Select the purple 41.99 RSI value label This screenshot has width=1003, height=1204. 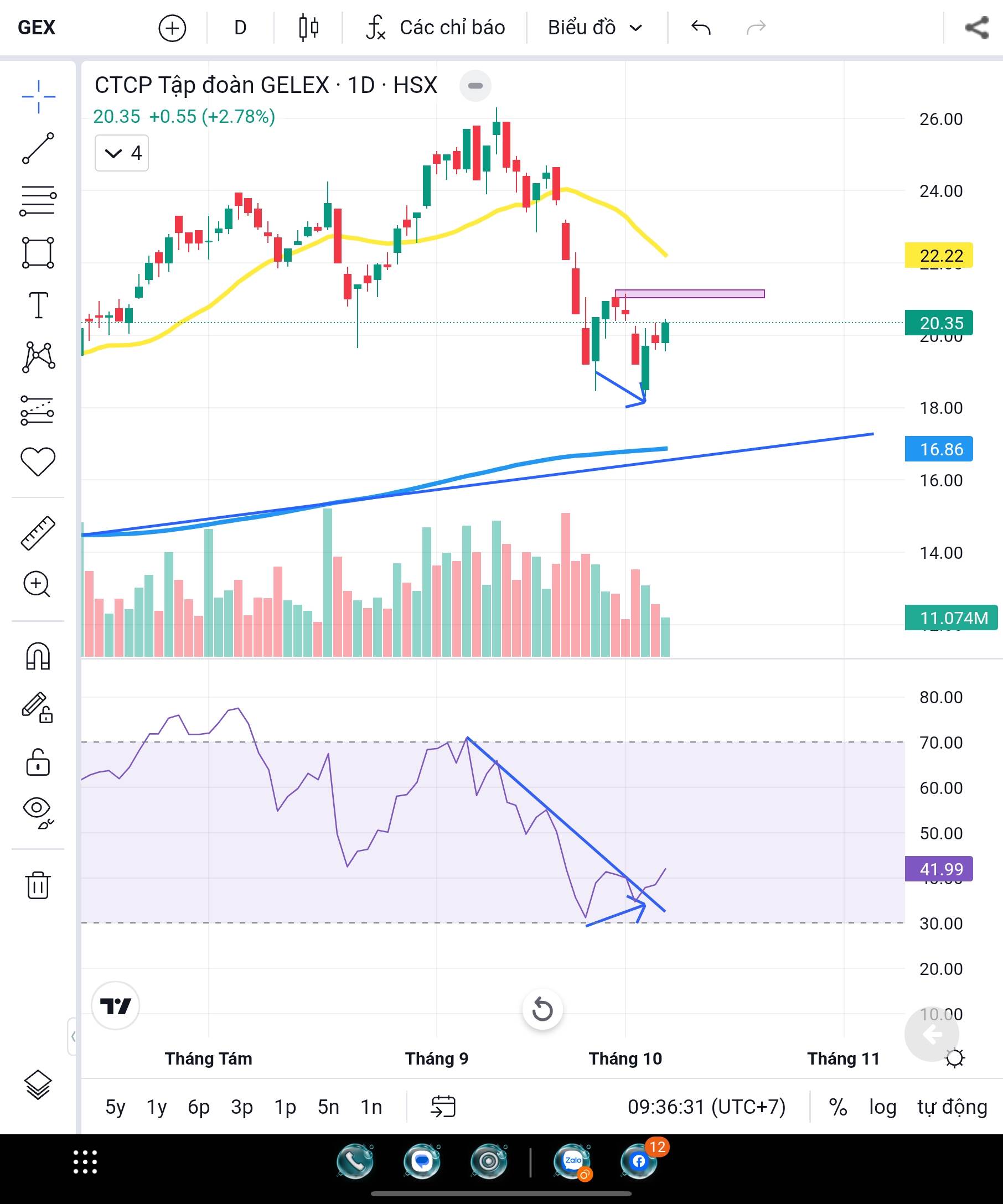939,869
